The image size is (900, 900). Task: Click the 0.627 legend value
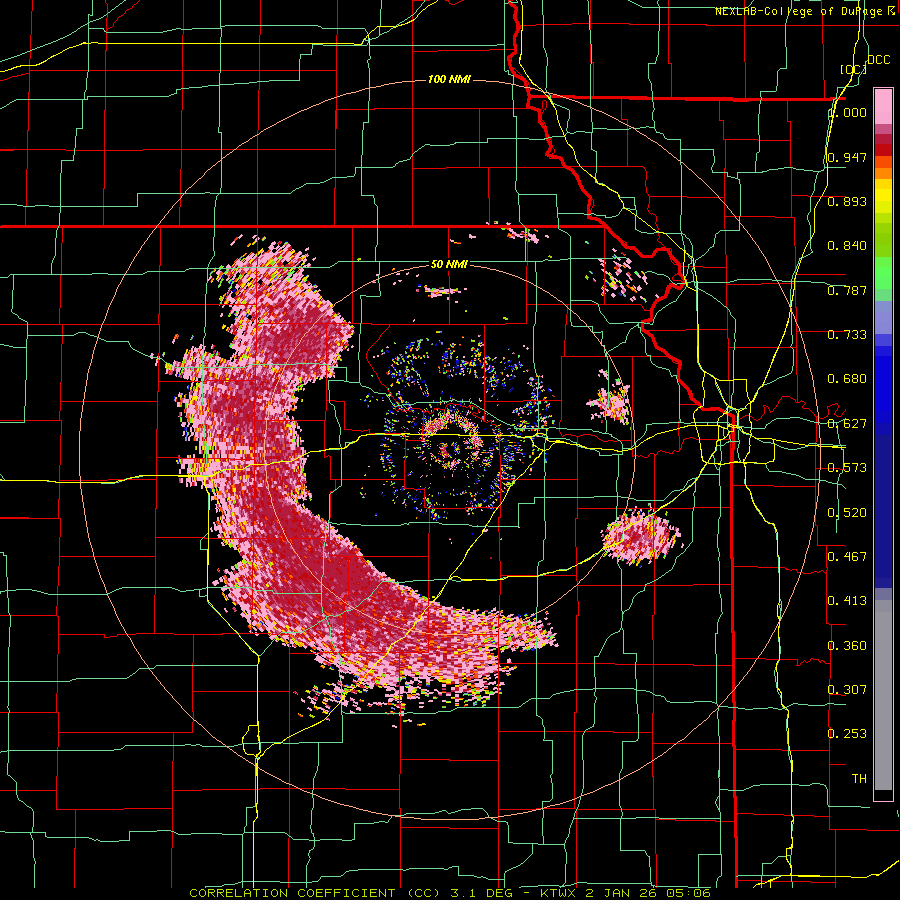(x=847, y=424)
